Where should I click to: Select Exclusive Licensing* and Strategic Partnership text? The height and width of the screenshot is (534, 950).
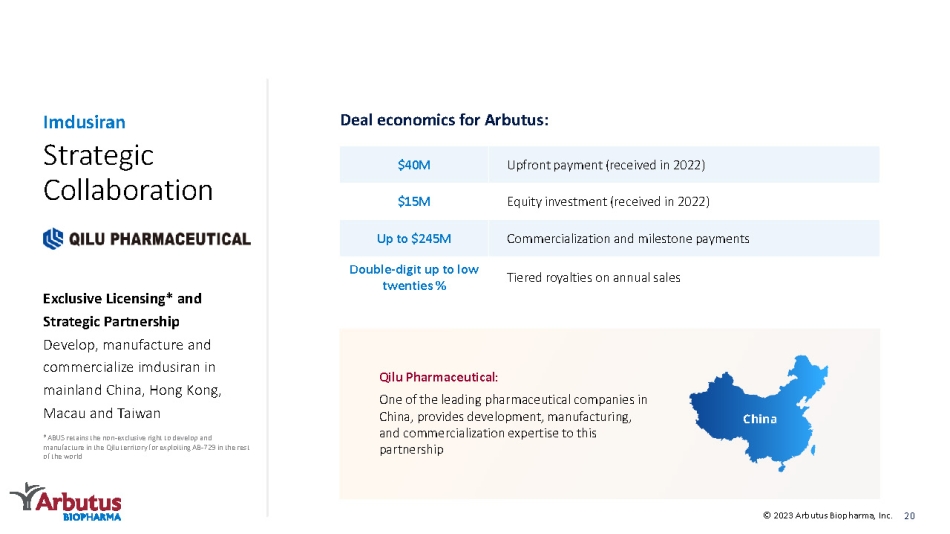122,310
